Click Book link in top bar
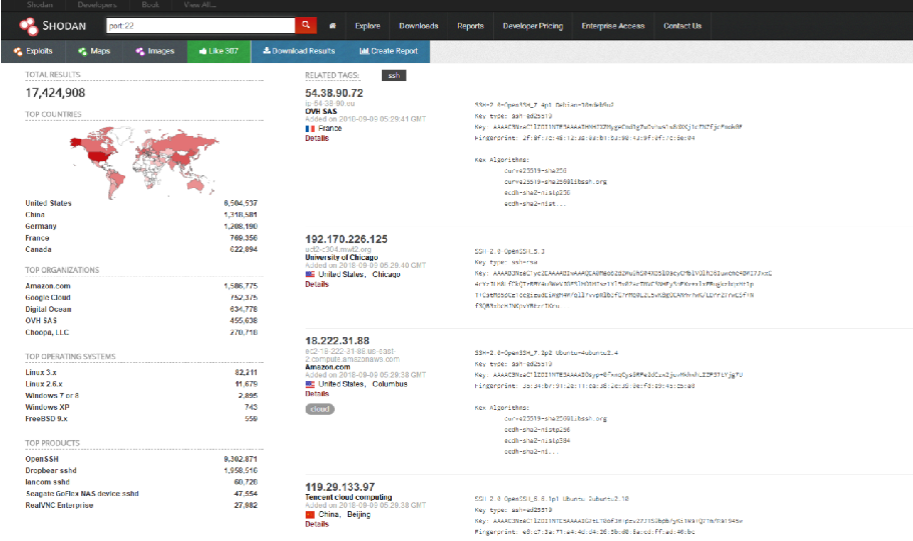 150,5
